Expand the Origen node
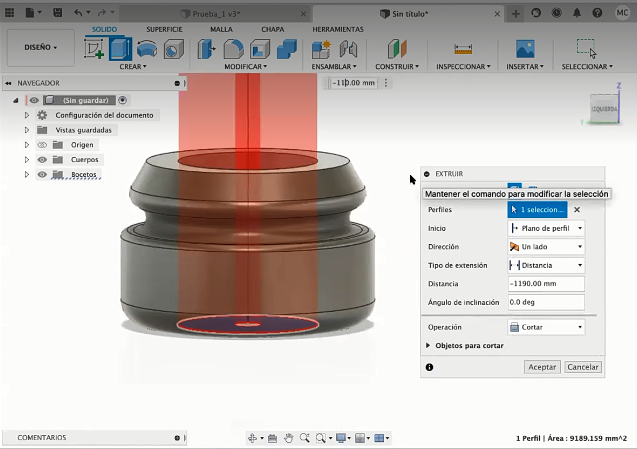The width and height of the screenshot is (637, 449). (26, 145)
